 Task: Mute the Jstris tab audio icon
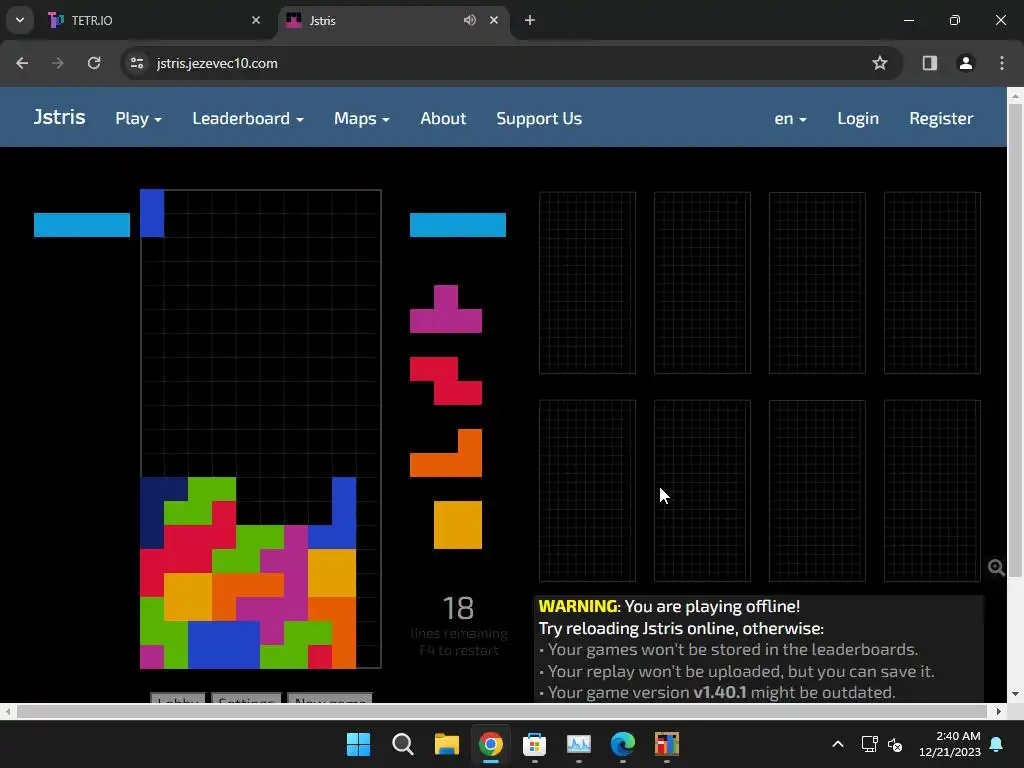coord(470,20)
